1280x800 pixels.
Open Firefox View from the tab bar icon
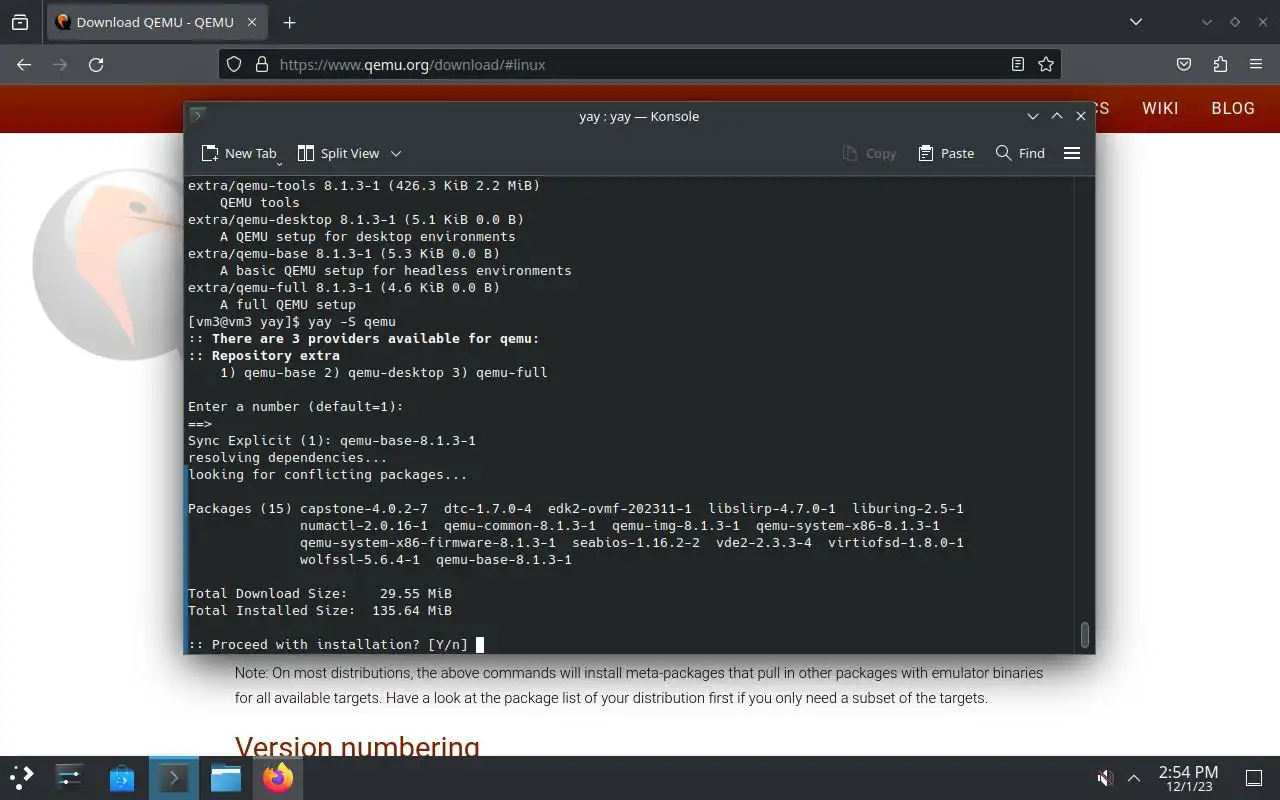tap(20, 22)
